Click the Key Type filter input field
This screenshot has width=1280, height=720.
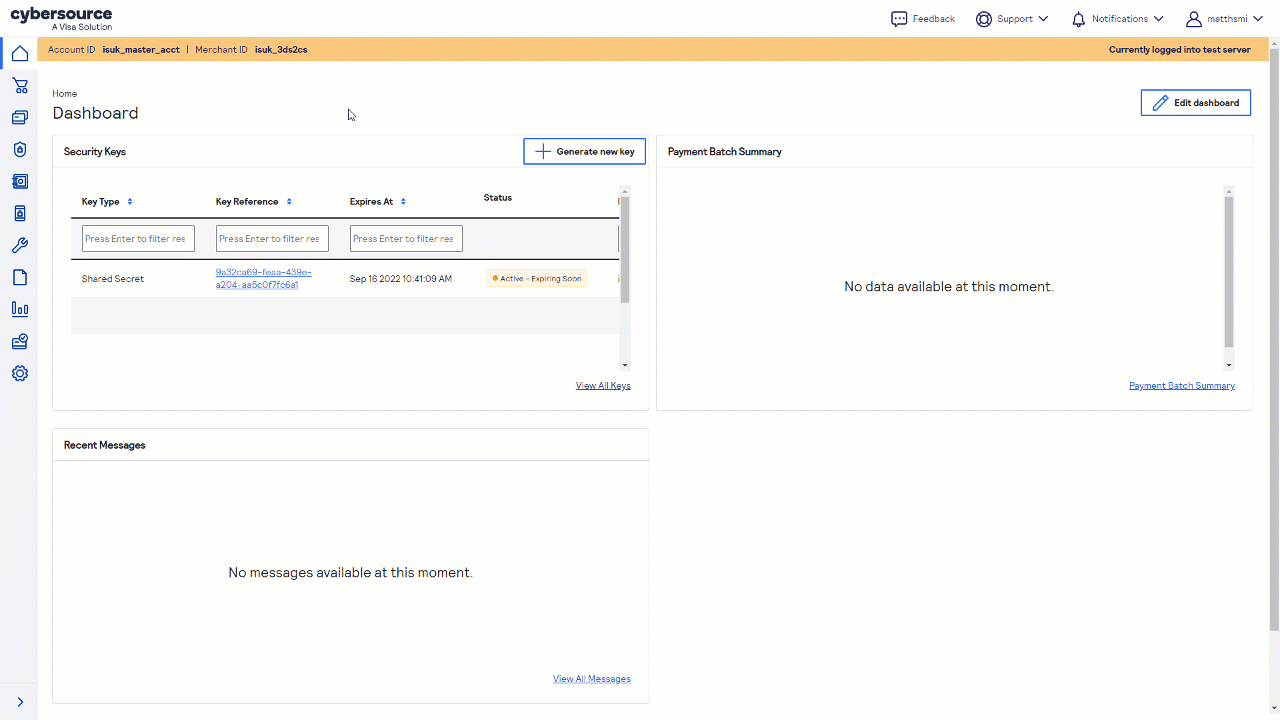(x=138, y=239)
